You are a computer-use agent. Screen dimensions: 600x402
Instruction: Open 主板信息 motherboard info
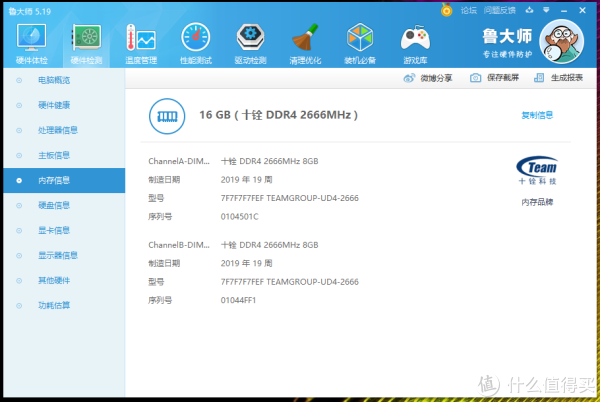[54, 155]
